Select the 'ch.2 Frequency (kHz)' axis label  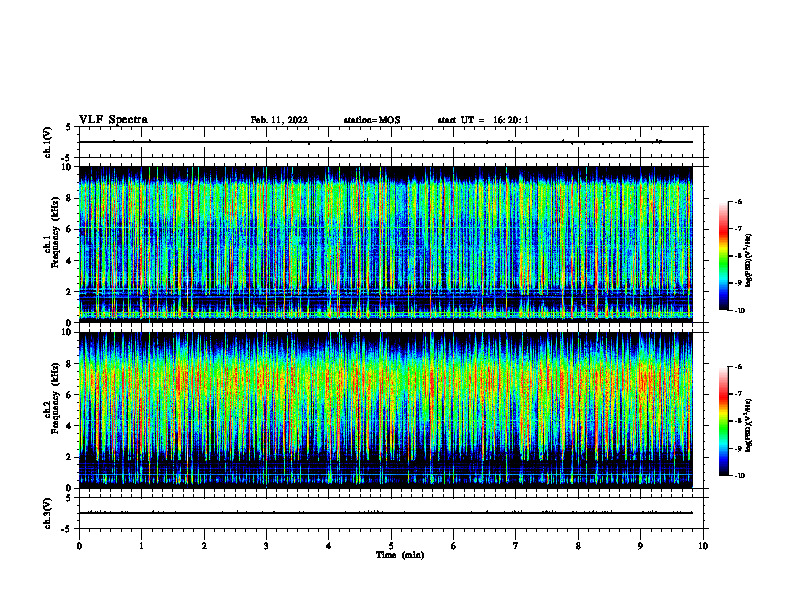tap(52, 397)
